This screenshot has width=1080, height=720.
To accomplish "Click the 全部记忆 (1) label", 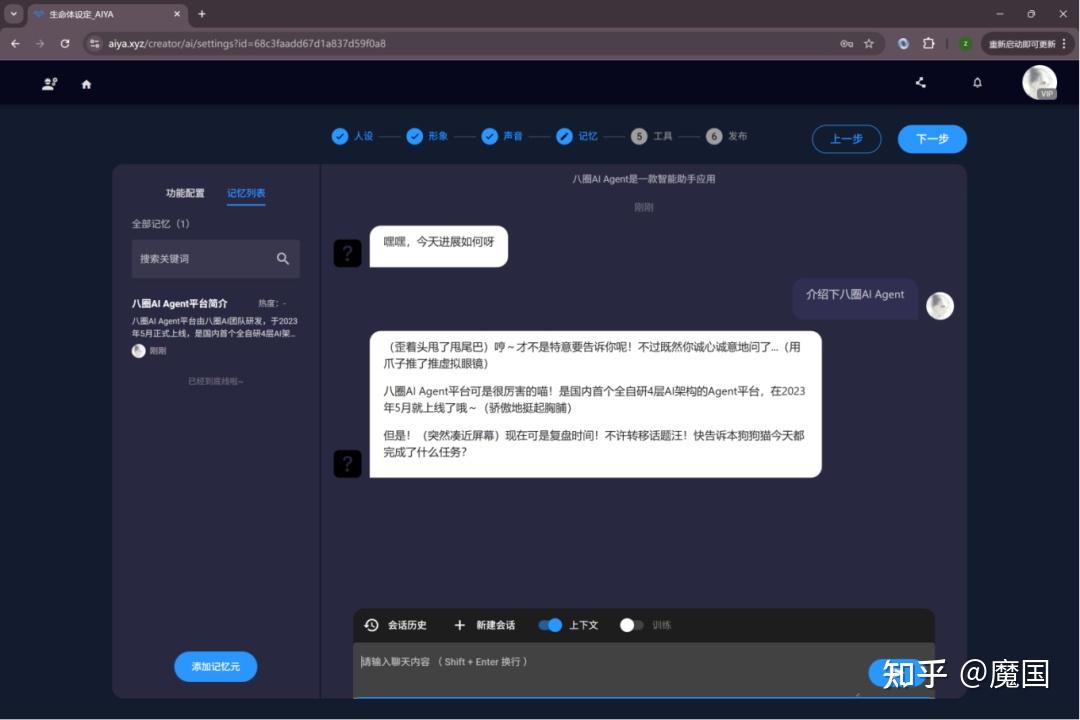I will pos(160,223).
